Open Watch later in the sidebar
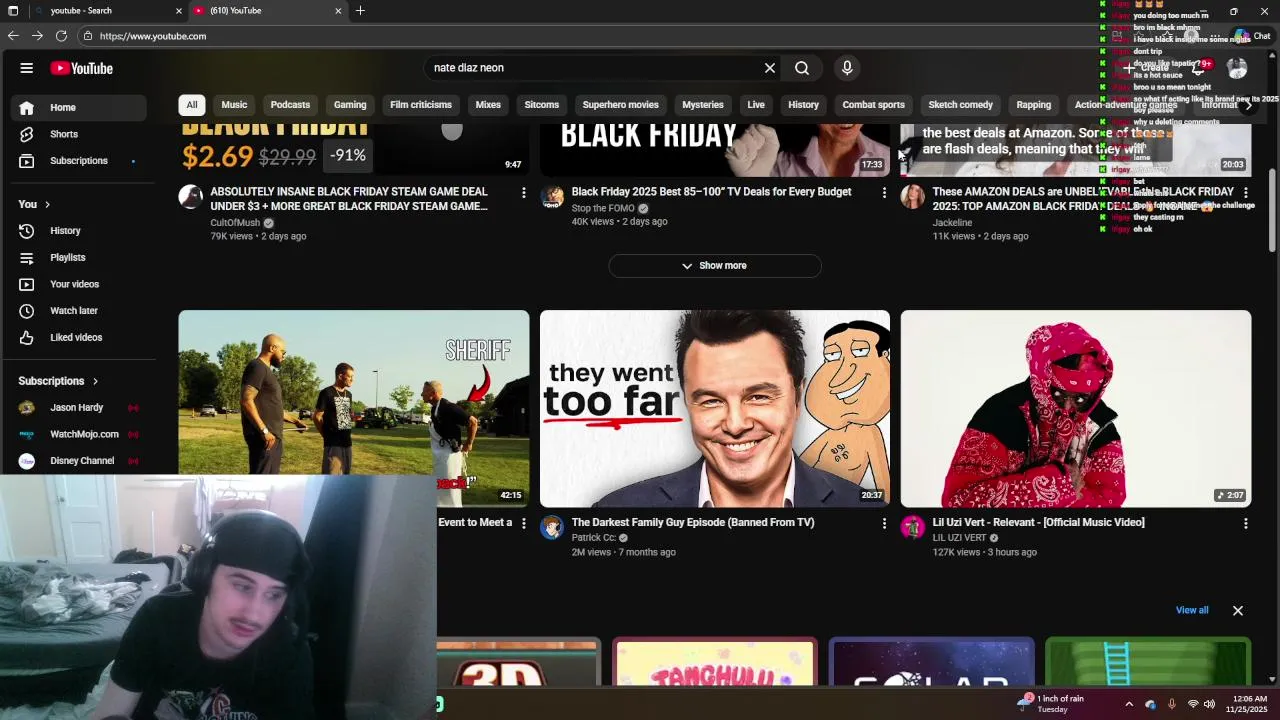 click(x=79, y=311)
